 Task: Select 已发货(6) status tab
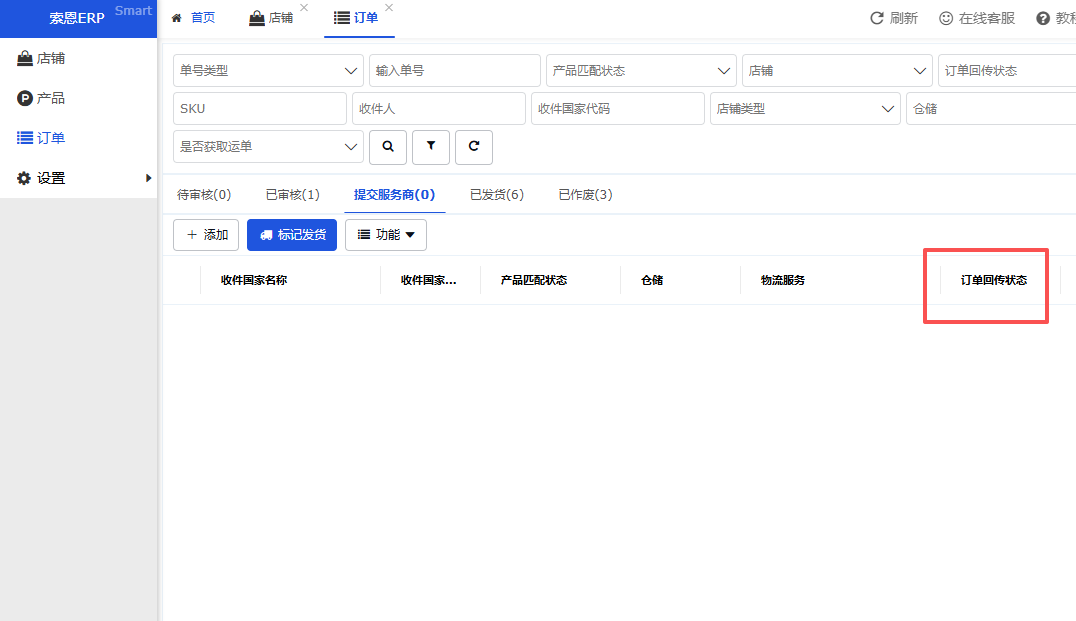click(x=497, y=195)
